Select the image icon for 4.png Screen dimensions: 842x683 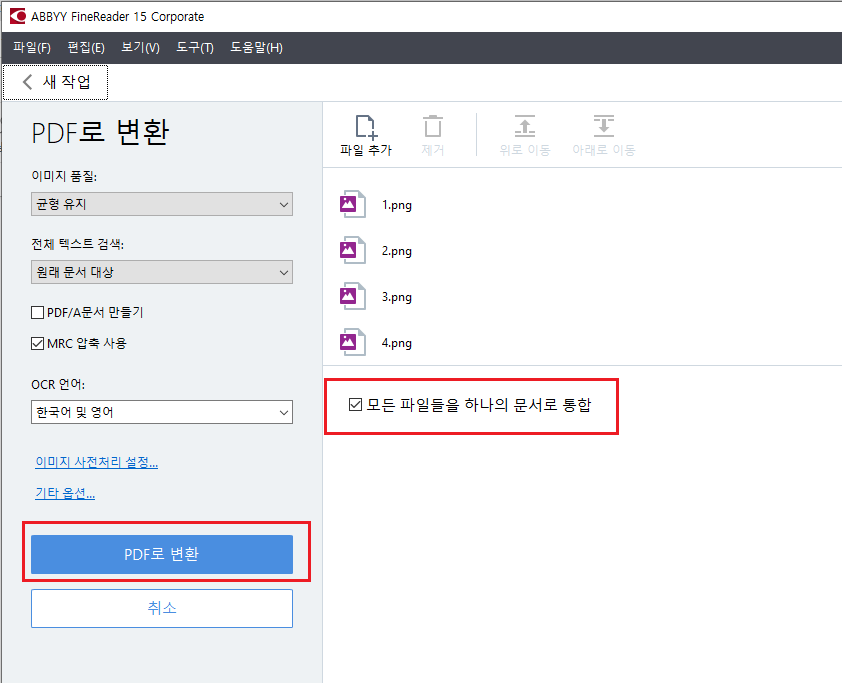[x=353, y=343]
